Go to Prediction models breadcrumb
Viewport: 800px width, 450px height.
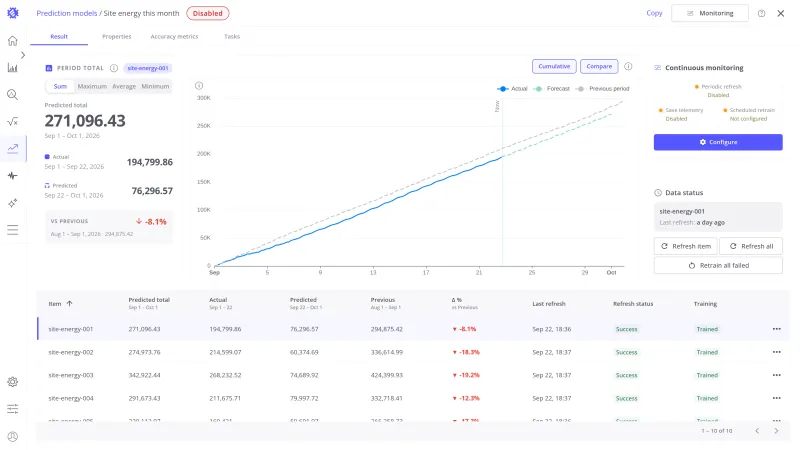66,13
